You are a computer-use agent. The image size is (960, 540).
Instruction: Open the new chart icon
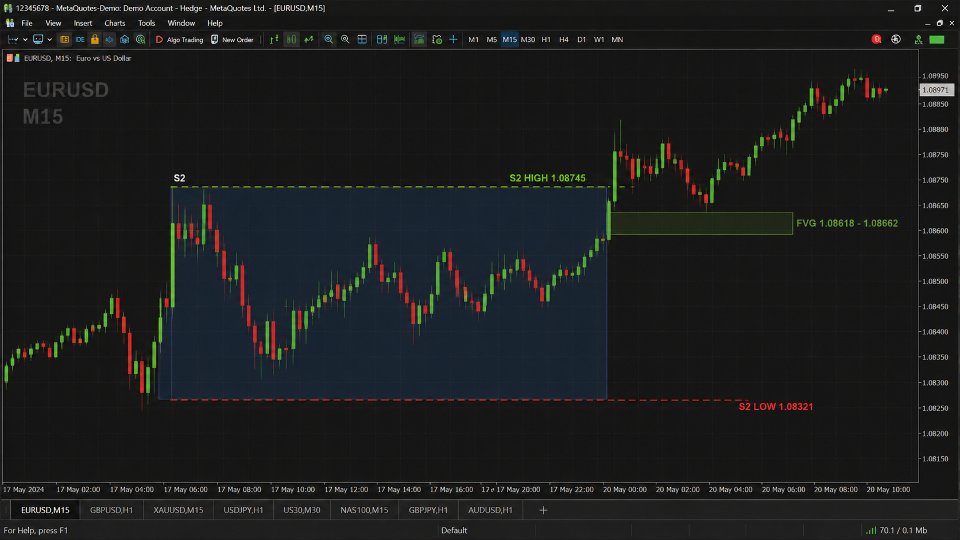coord(12,39)
